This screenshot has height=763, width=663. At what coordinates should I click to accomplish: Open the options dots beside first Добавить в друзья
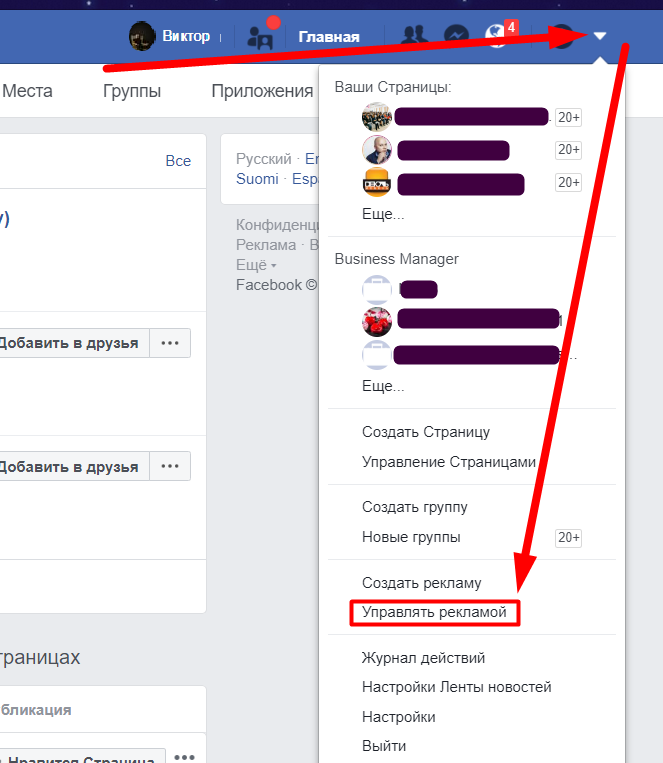tap(170, 343)
